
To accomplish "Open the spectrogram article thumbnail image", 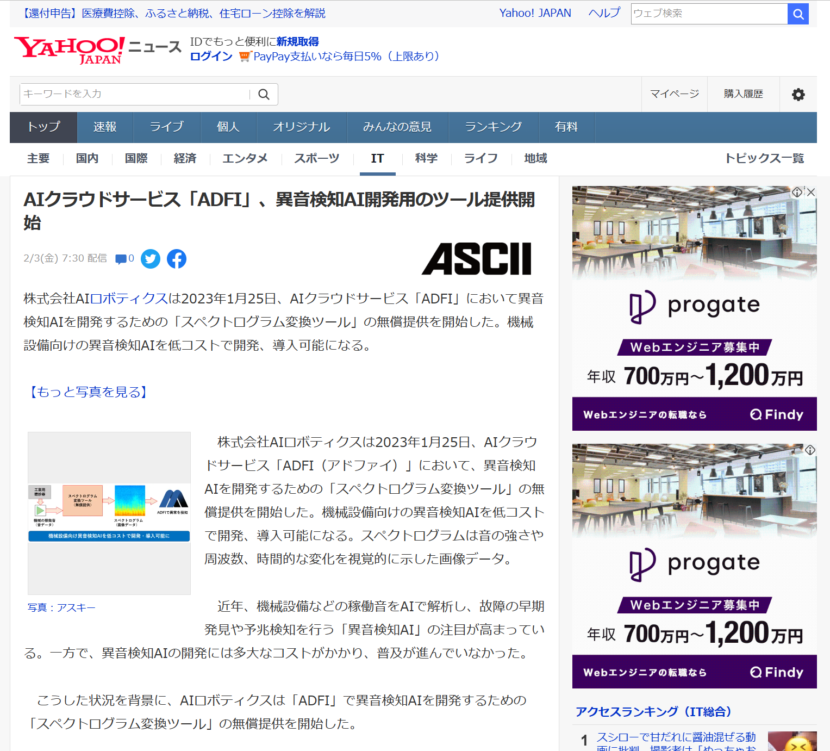I will coord(109,513).
